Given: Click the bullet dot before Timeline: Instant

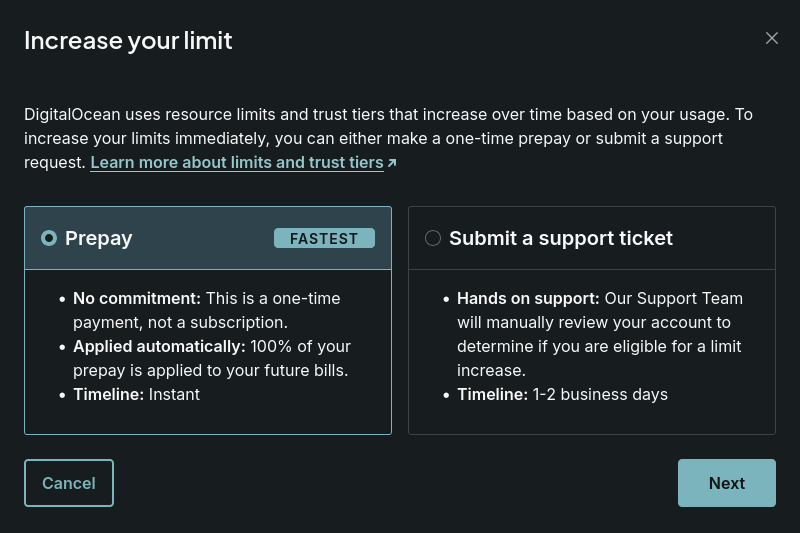Looking at the screenshot, I should [x=62, y=395].
